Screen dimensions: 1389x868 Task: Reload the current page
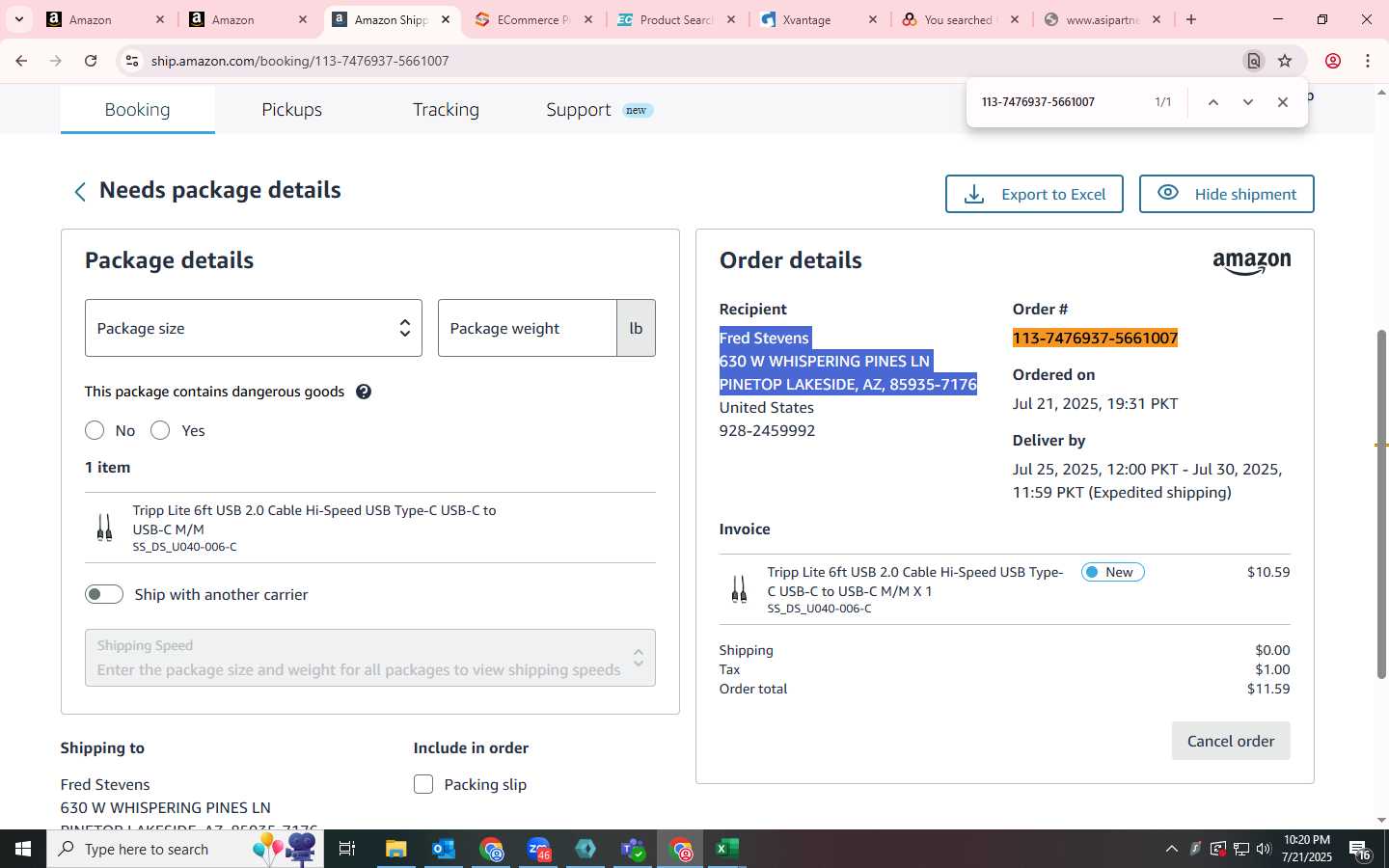91,61
